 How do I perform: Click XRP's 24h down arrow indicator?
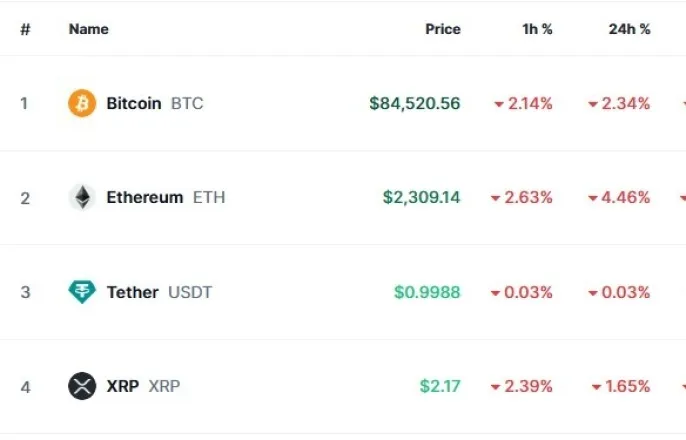(596, 387)
